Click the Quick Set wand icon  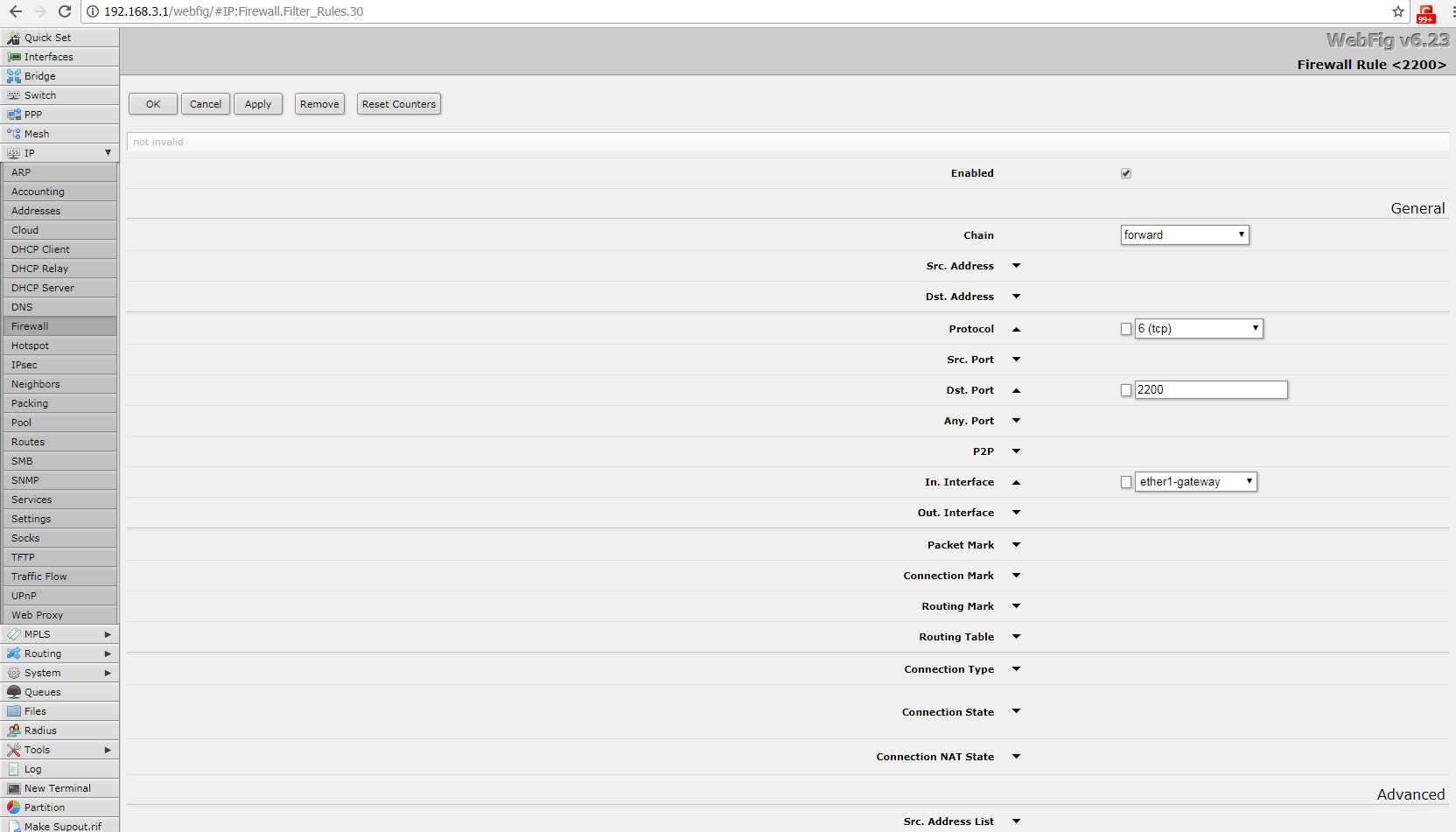13,38
